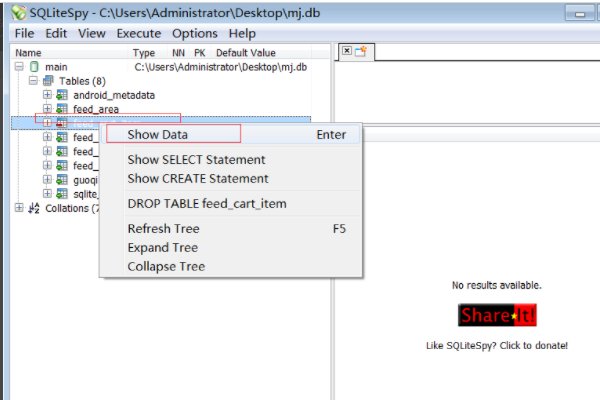Expand the android_metadata table node
Viewport: 600px width, 400px height.
pos(47,95)
